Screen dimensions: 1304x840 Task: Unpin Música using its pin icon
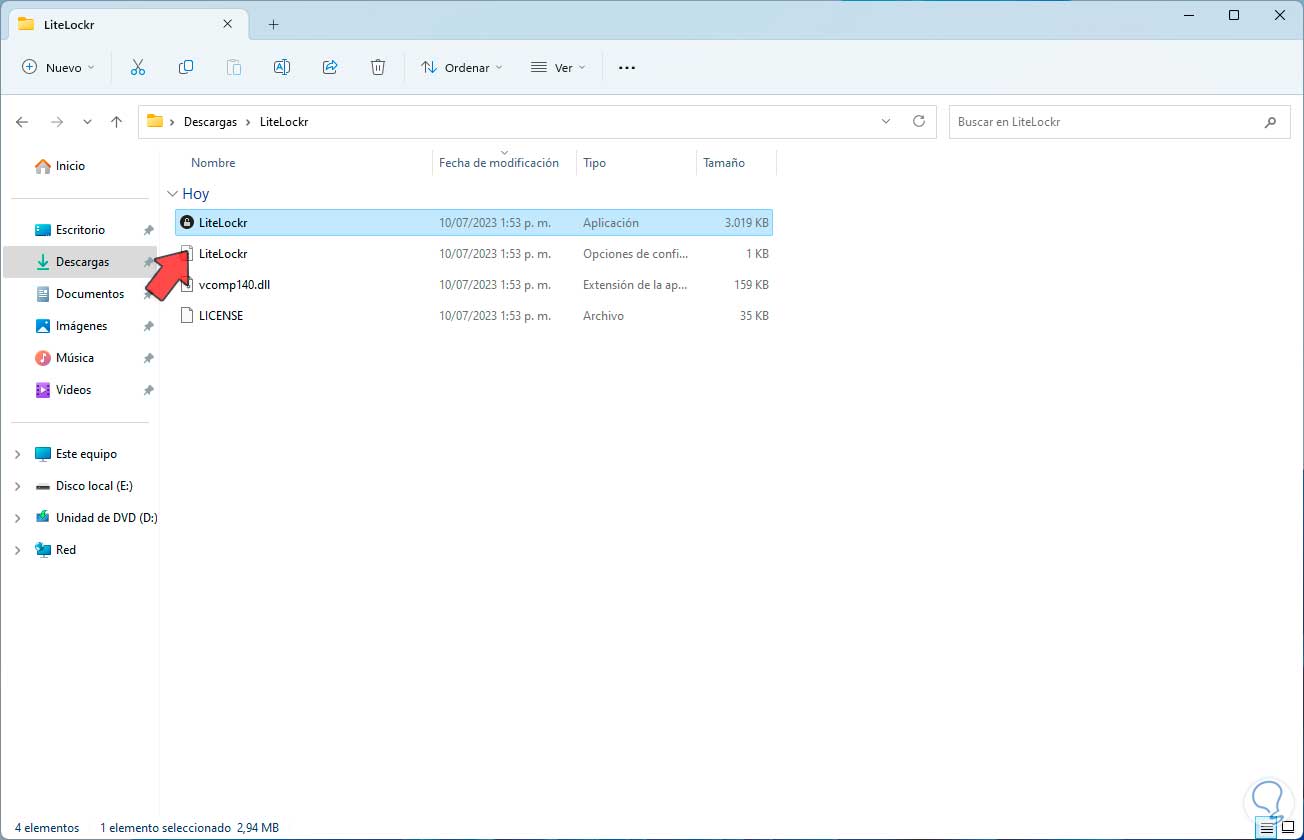pos(148,358)
